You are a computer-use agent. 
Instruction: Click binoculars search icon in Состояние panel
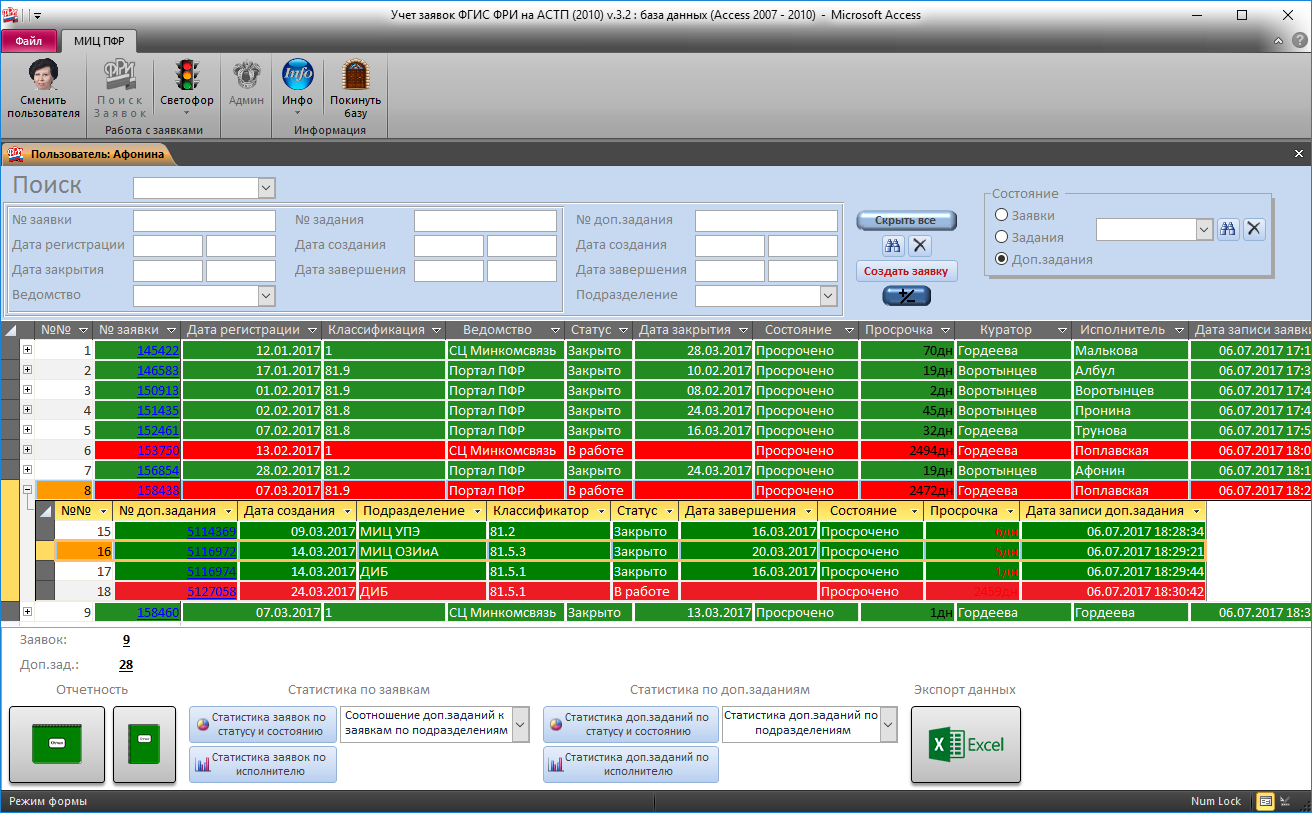(x=1228, y=229)
